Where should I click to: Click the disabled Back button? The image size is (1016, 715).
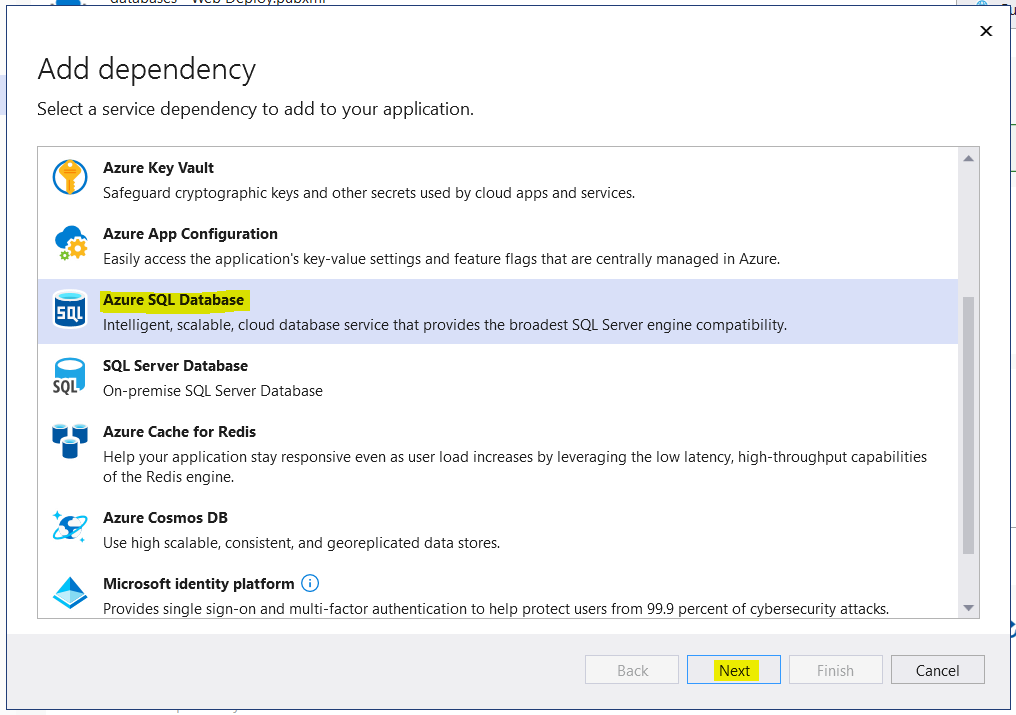632,670
